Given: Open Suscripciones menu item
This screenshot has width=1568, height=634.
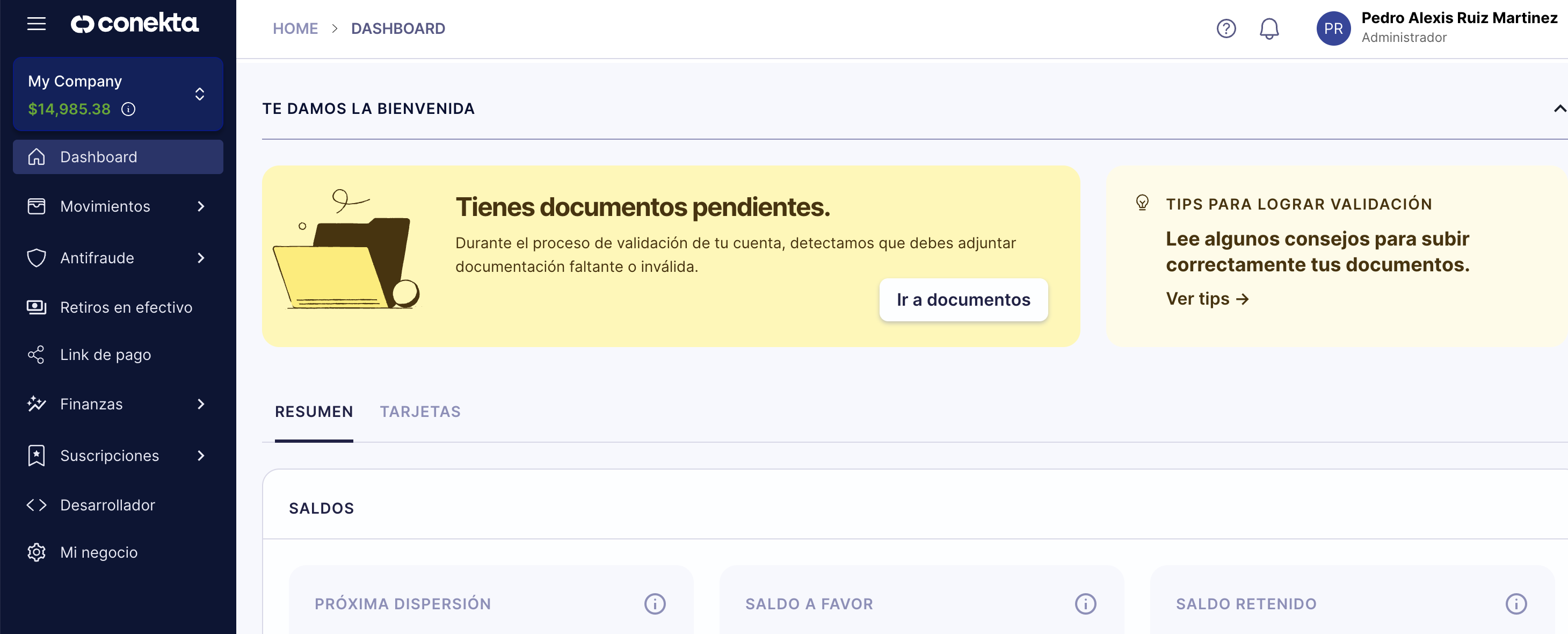Looking at the screenshot, I should tap(118, 456).
